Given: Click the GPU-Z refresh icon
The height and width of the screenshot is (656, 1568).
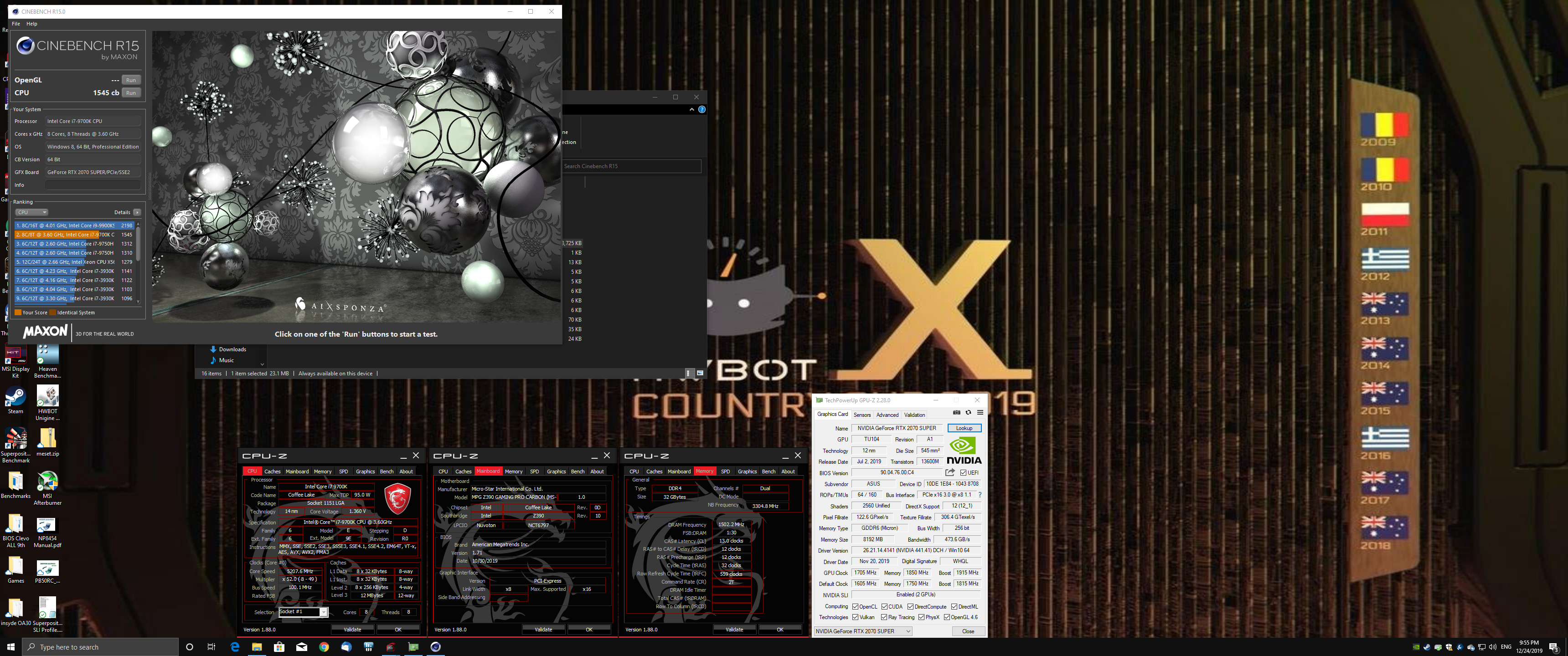Looking at the screenshot, I should tap(968, 413).
